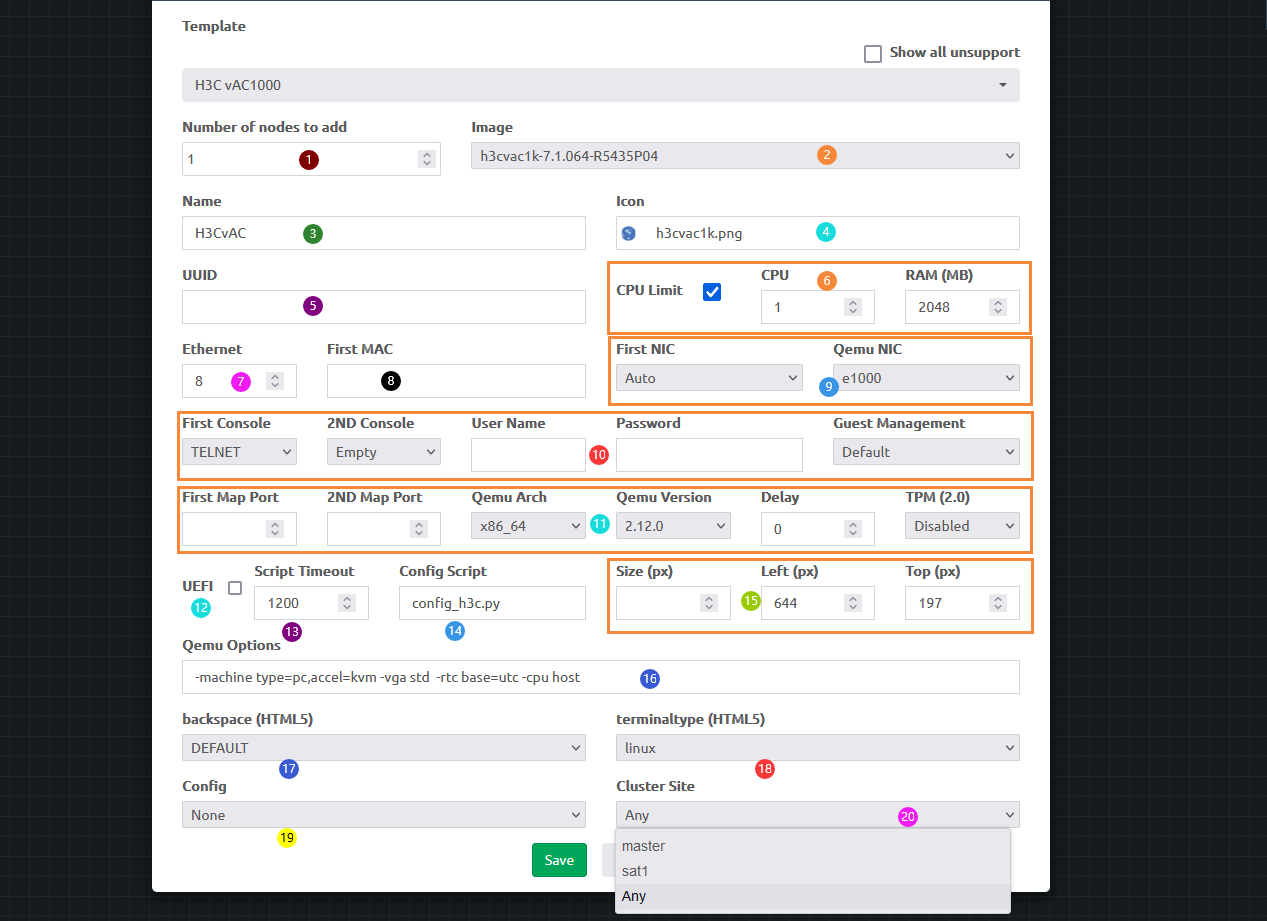Click the Top (px) stepper arrows
Screen dimensions: 1267x921
tap(998, 603)
